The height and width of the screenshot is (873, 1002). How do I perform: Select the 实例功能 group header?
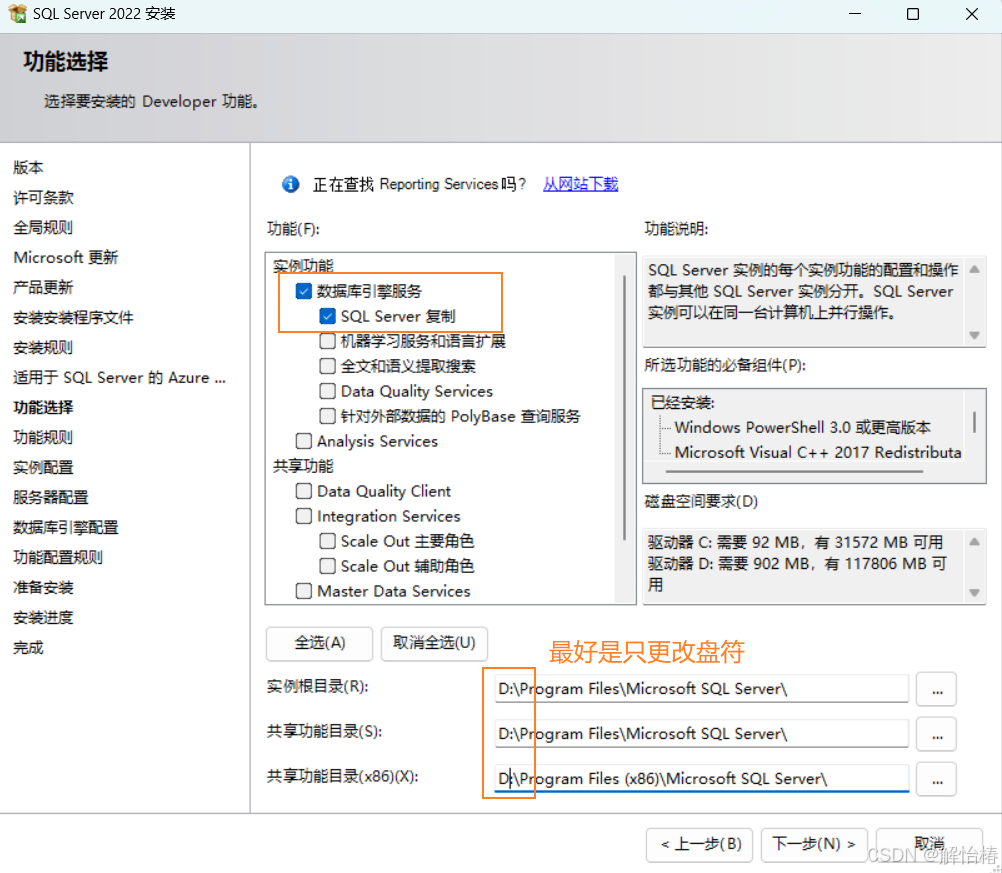304,266
